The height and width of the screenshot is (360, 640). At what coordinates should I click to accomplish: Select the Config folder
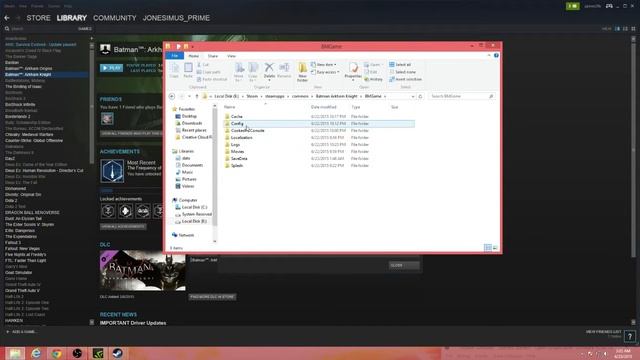(319, 124)
